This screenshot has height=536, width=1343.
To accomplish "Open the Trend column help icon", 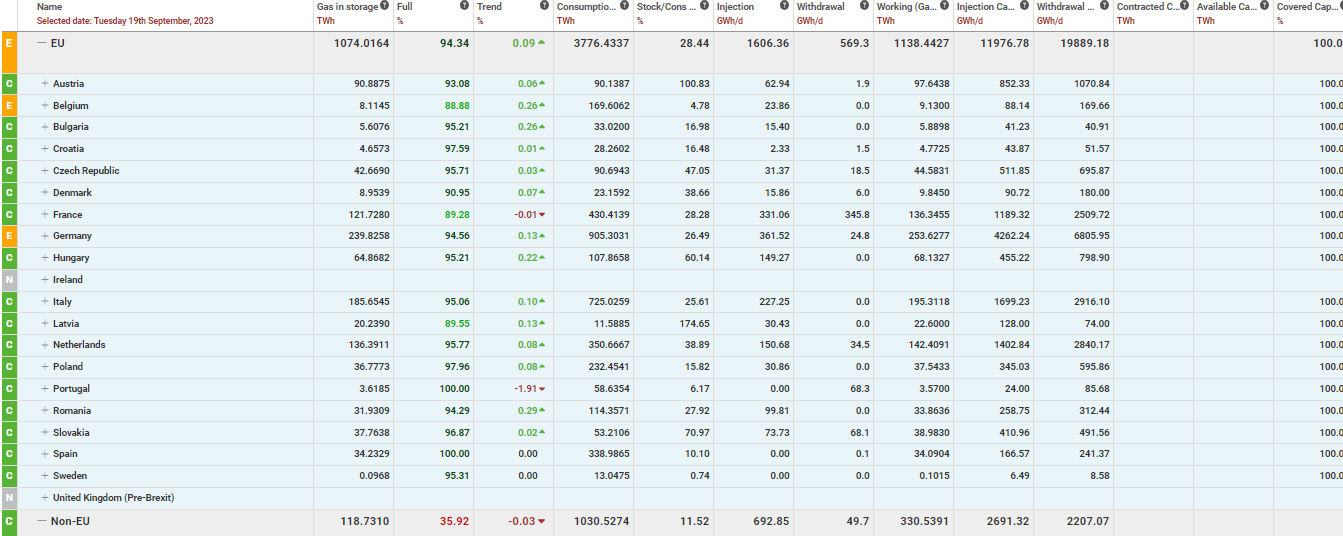I will [544, 6].
